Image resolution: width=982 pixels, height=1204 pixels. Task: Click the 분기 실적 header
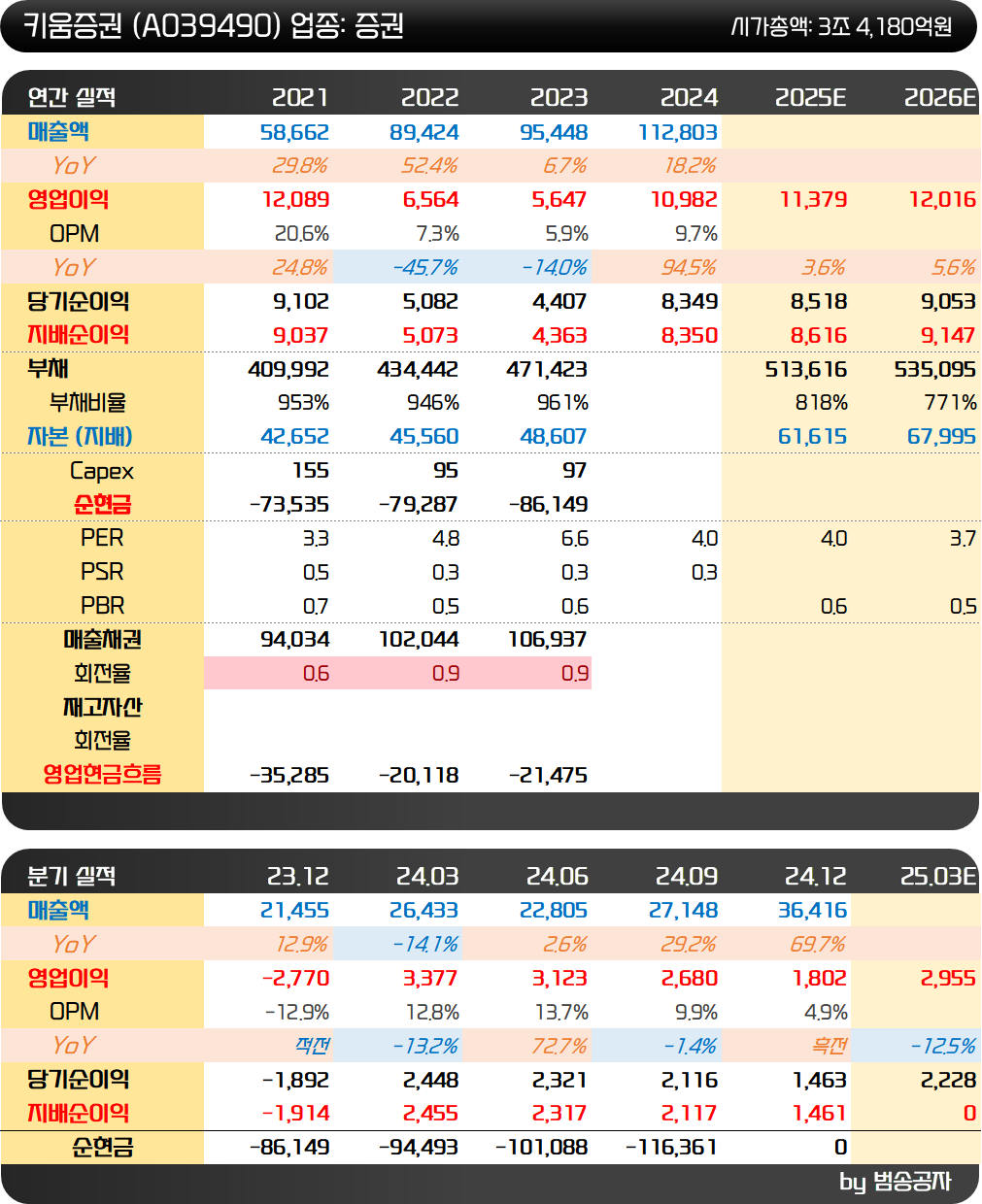pyautogui.click(x=72, y=876)
